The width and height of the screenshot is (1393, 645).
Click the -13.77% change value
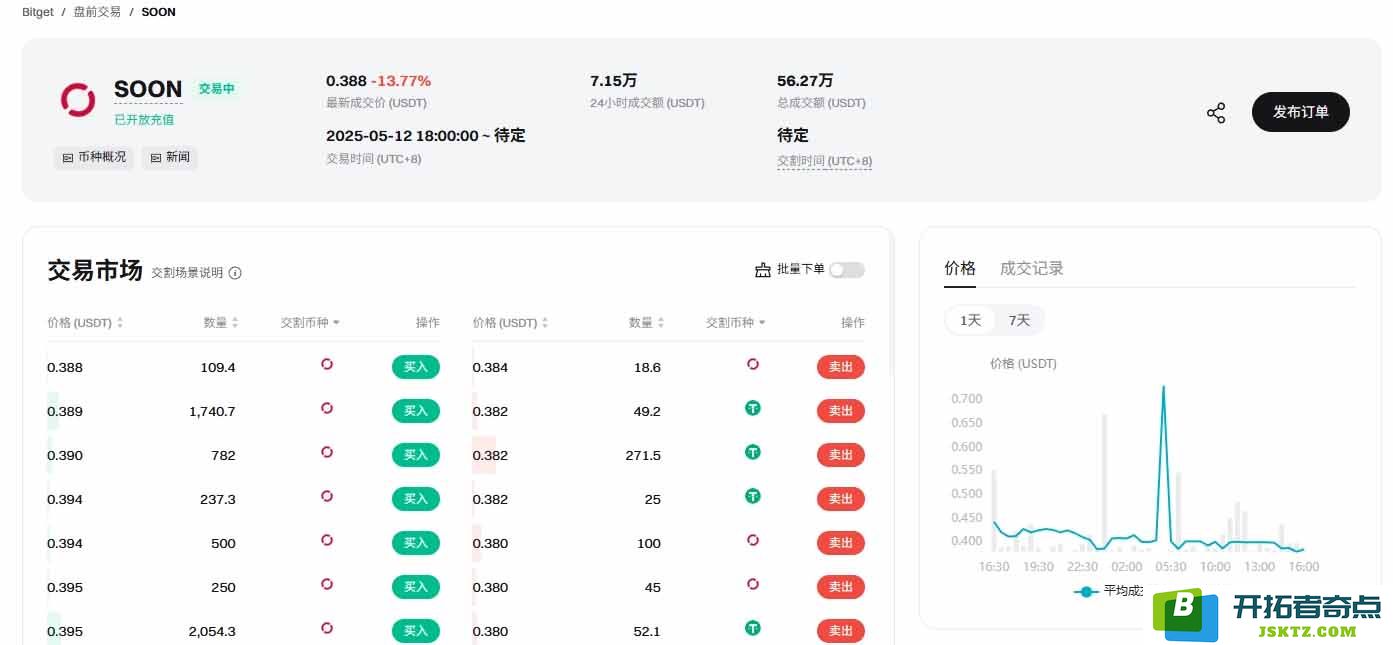click(401, 81)
